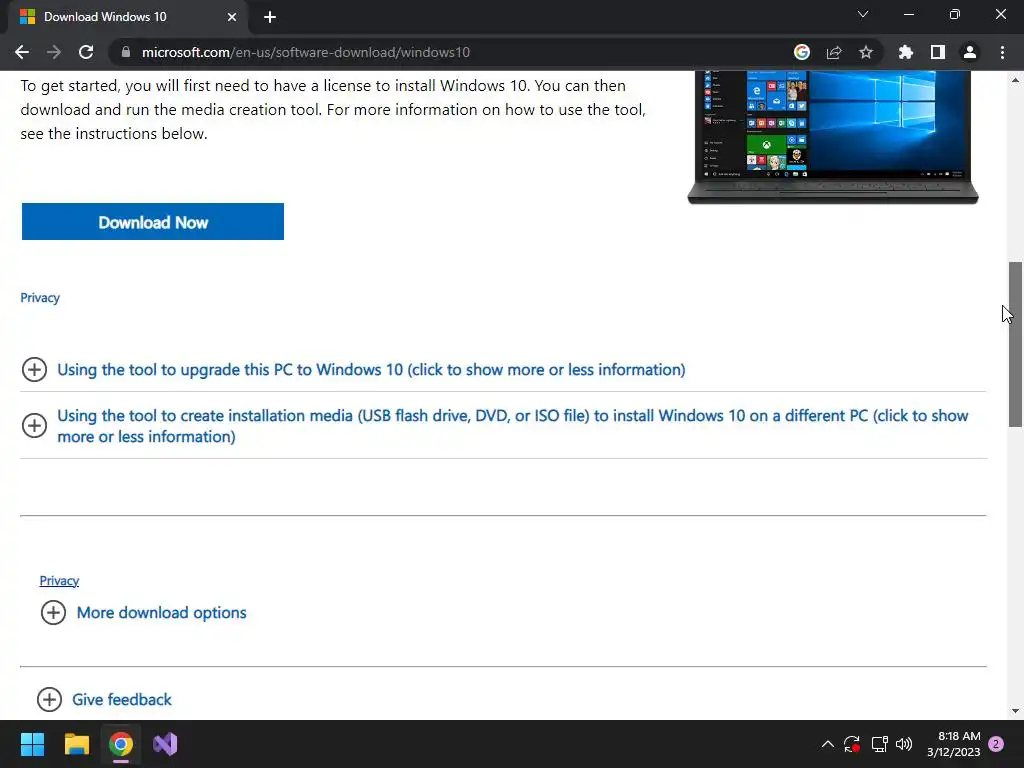This screenshot has width=1024, height=768.
Task: Open the network tray icon
Action: (x=879, y=744)
